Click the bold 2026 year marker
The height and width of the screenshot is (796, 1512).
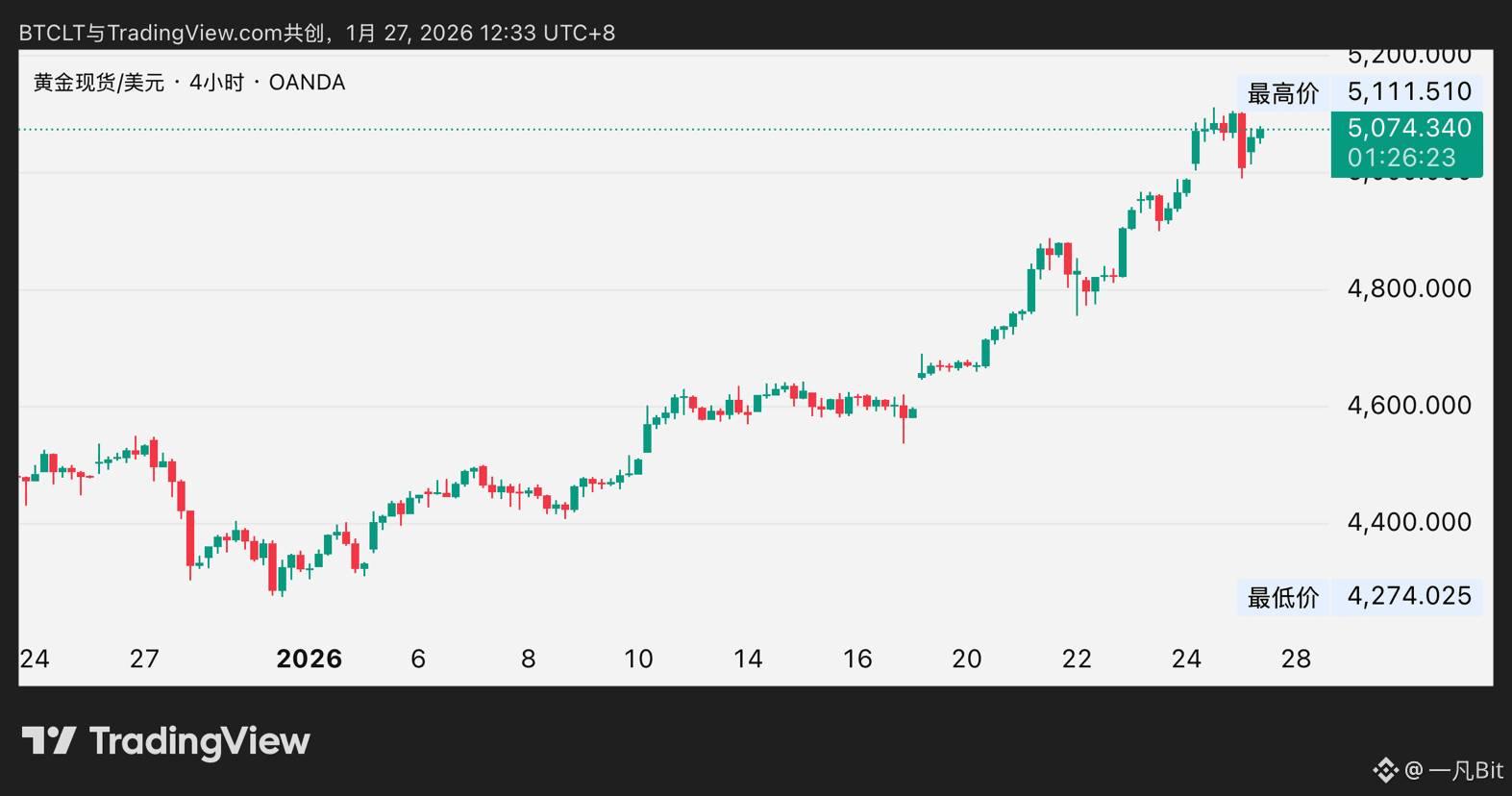(x=309, y=659)
